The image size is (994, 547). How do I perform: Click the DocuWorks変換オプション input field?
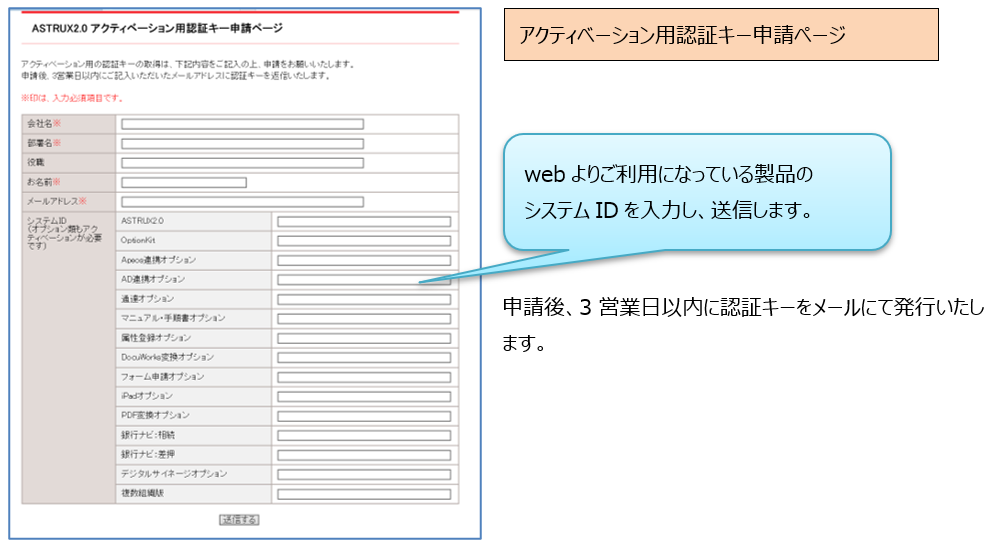click(364, 357)
